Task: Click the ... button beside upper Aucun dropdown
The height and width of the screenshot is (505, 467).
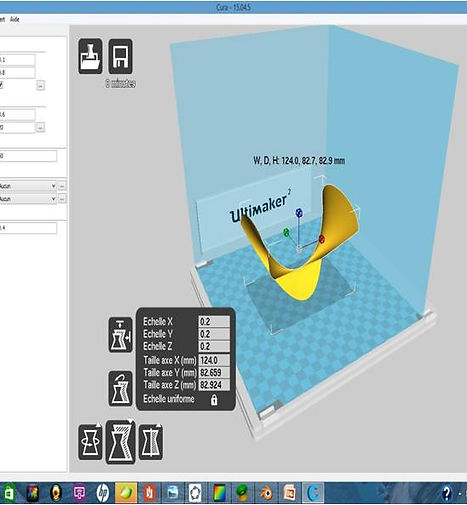Action: pyautogui.click(x=62, y=186)
